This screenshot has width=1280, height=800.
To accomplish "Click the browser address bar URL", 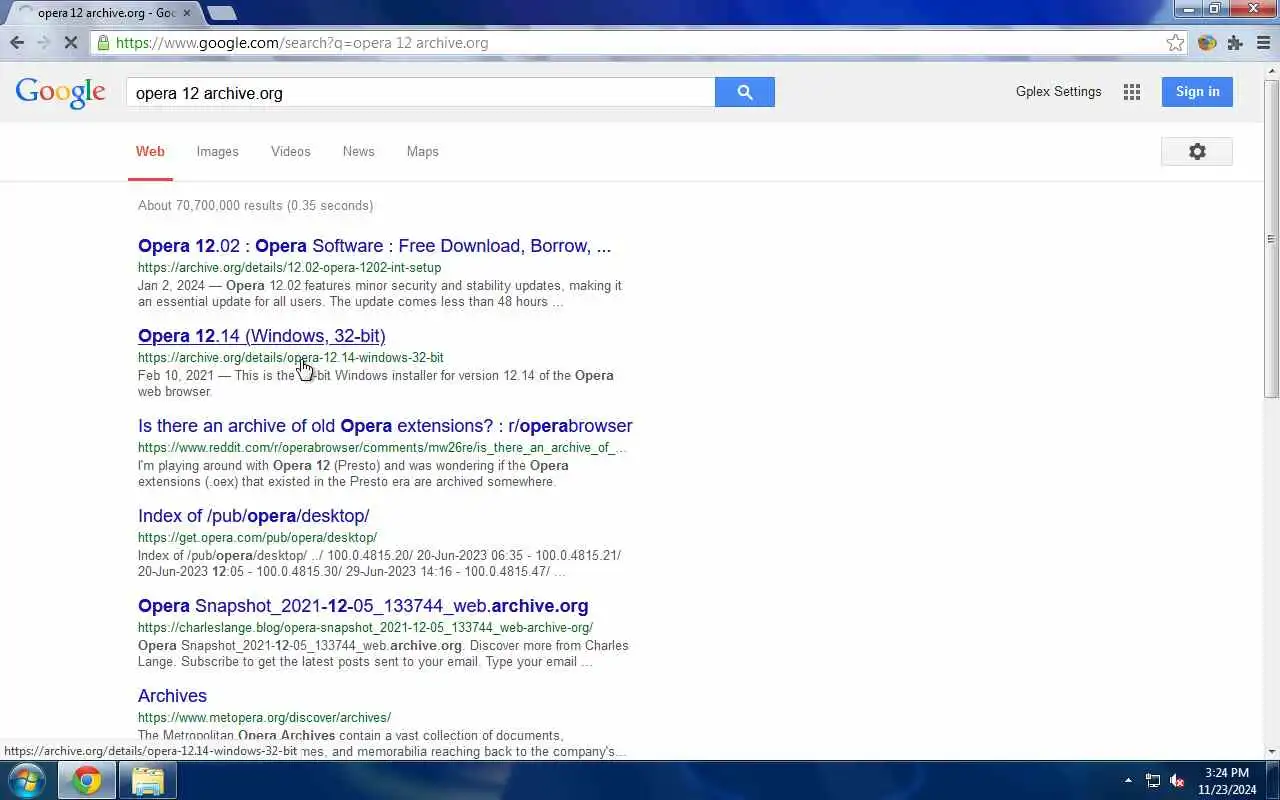I will 302,43.
